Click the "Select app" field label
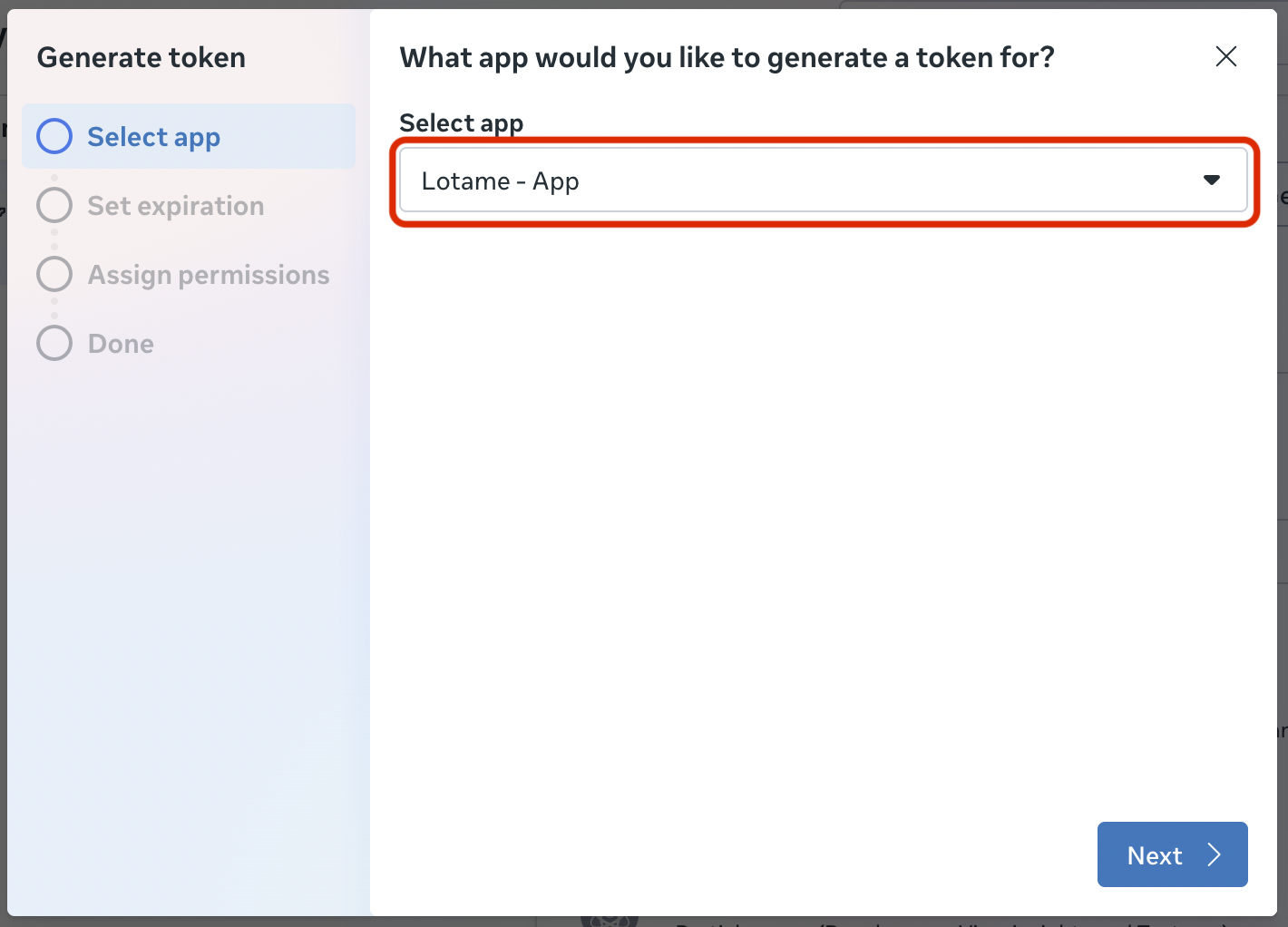 461,122
